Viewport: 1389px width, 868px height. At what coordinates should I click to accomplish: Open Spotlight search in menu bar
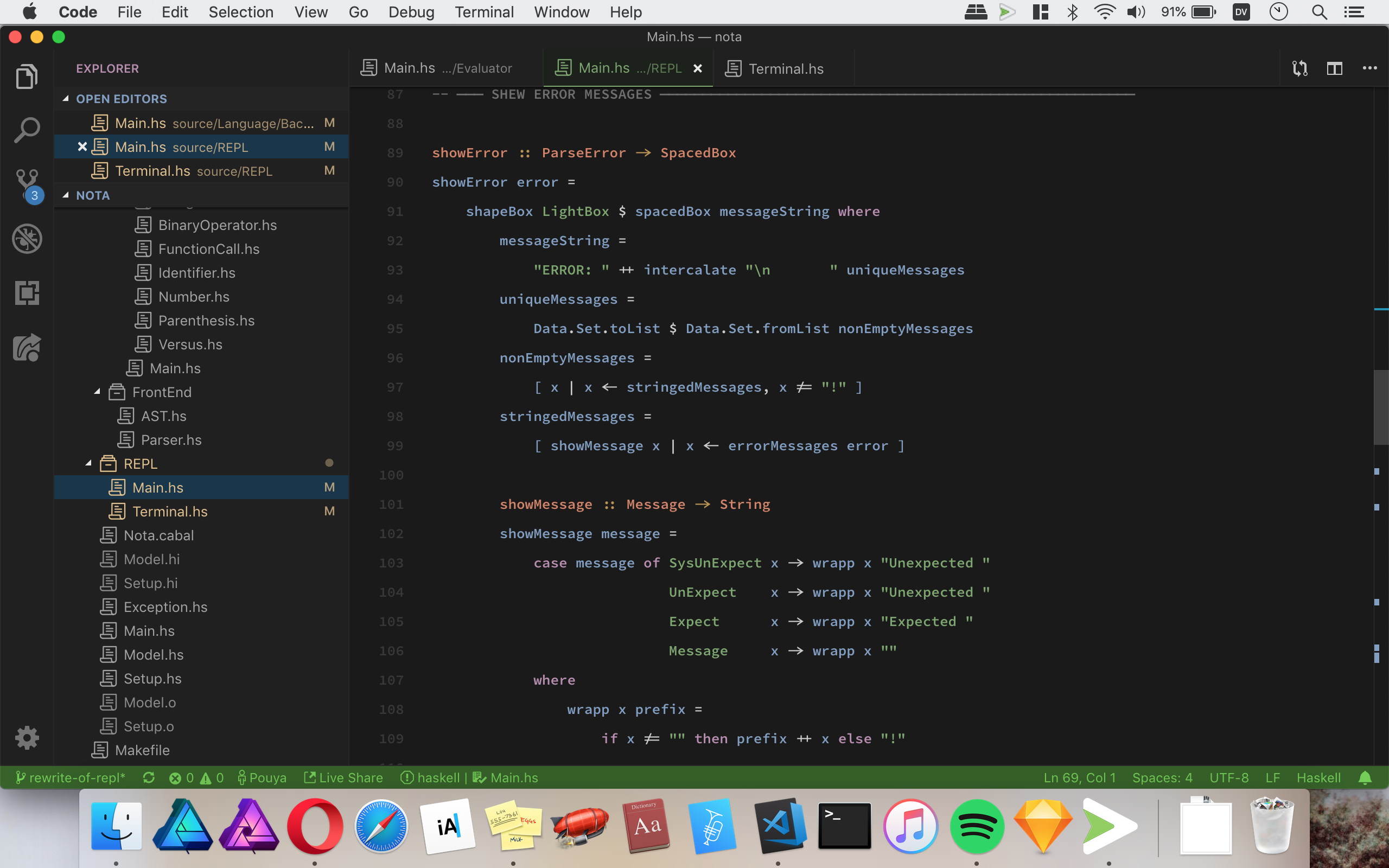(x=1319, y=12)
